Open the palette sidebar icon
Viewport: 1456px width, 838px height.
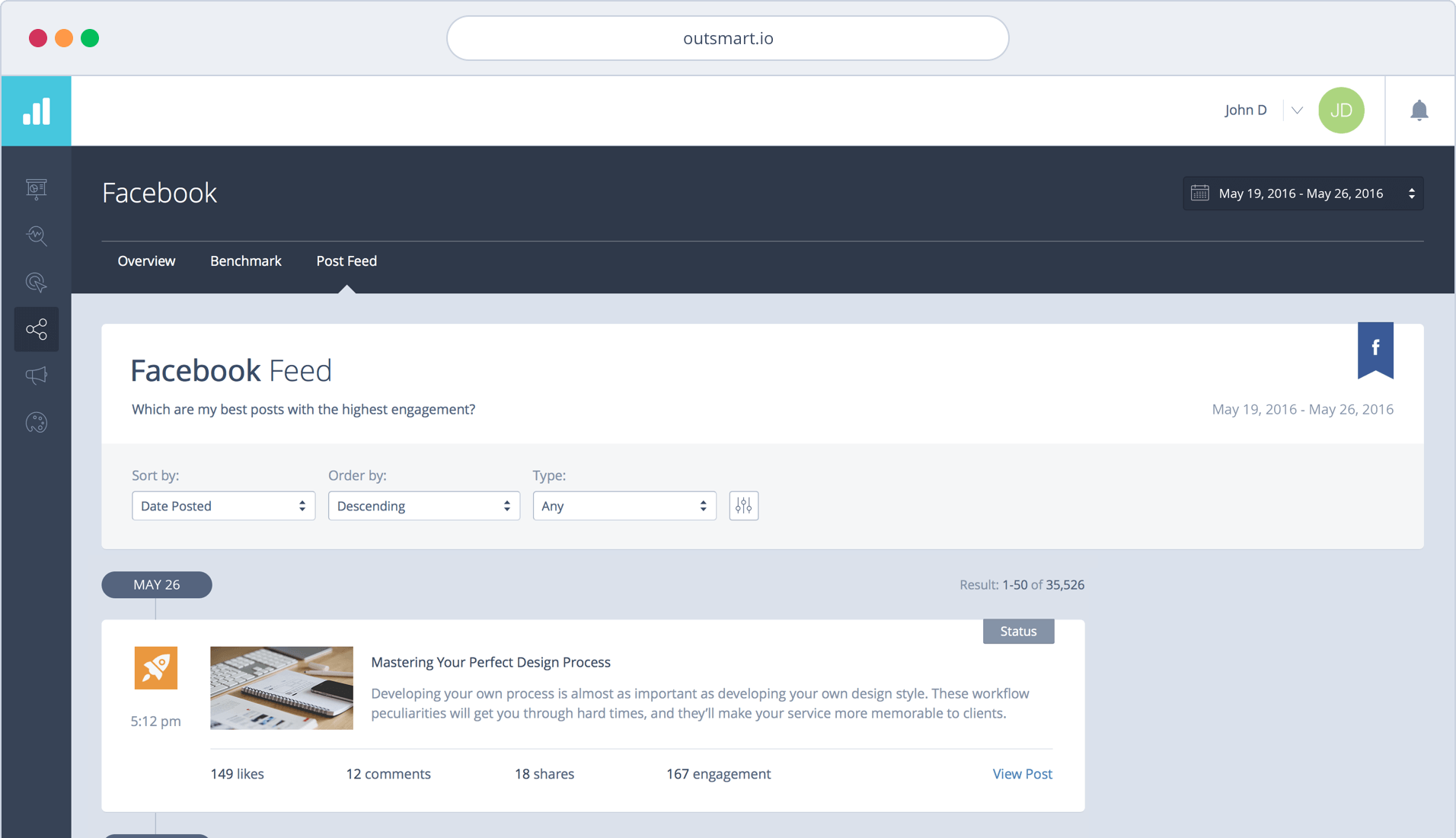tap(36, 423)
